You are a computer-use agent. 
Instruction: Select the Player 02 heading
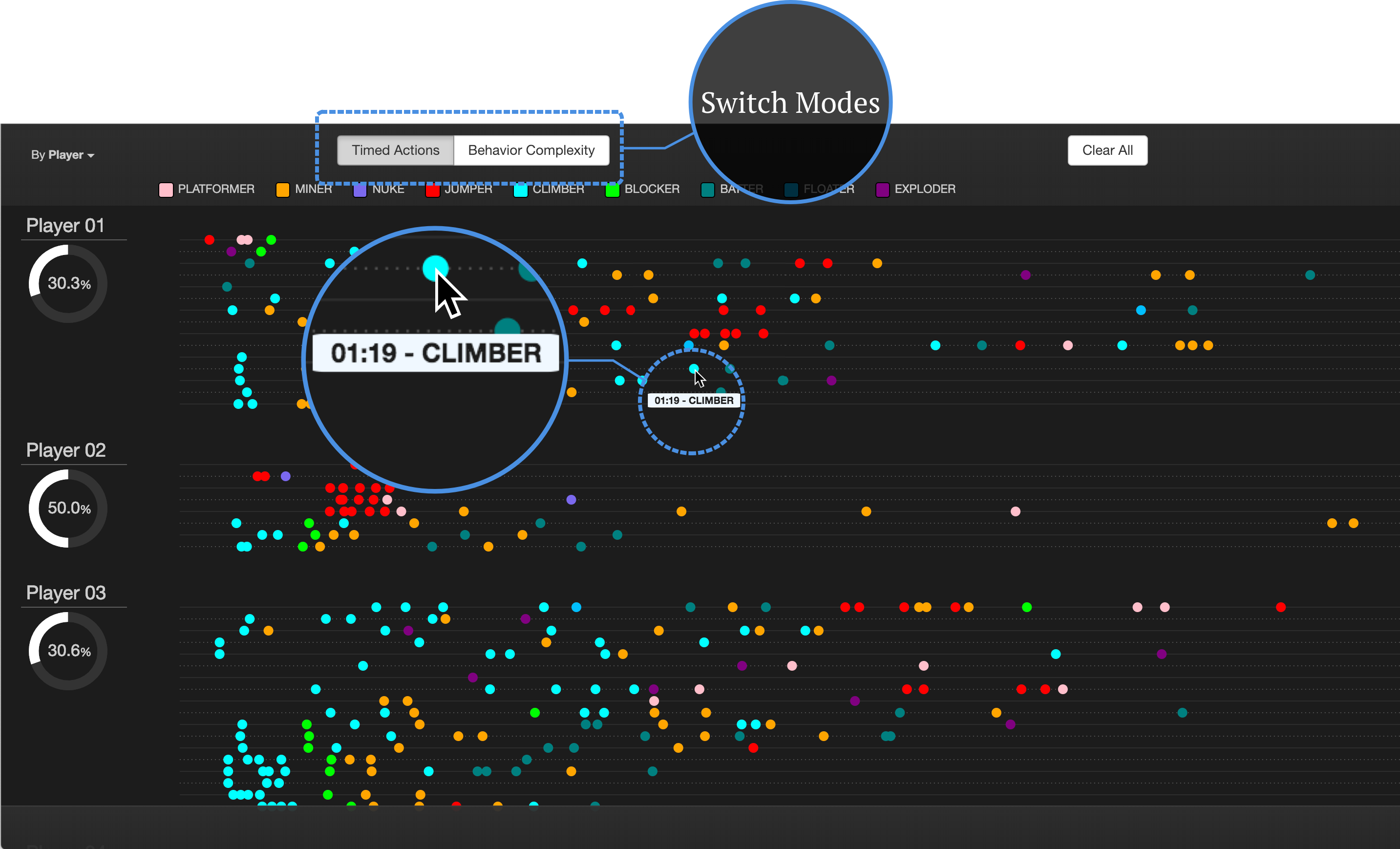coord(66,450)
